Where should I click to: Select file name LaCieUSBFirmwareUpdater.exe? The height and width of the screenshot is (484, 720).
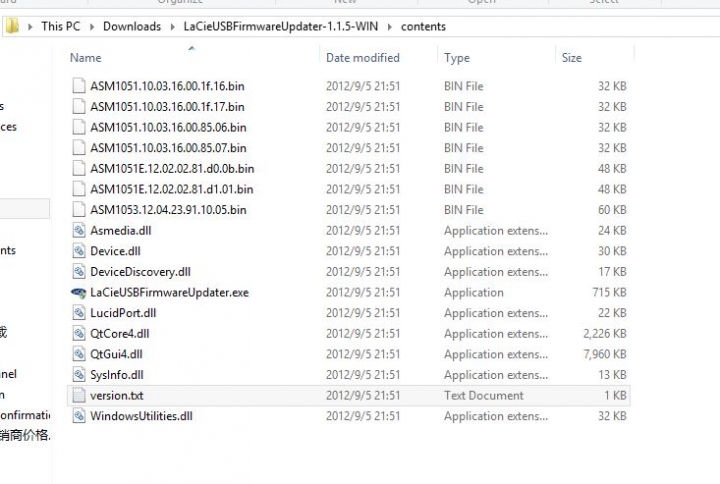(169, 293)
